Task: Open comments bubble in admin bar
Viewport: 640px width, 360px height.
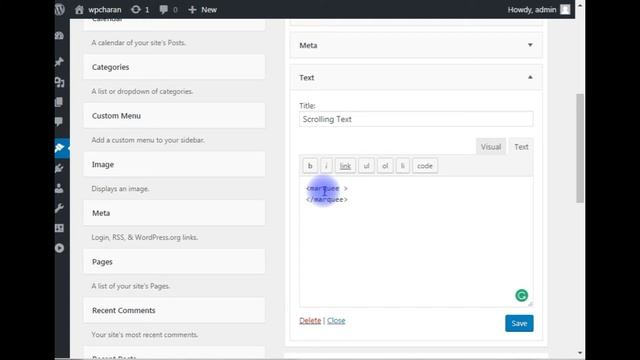Action: [169, 9]
